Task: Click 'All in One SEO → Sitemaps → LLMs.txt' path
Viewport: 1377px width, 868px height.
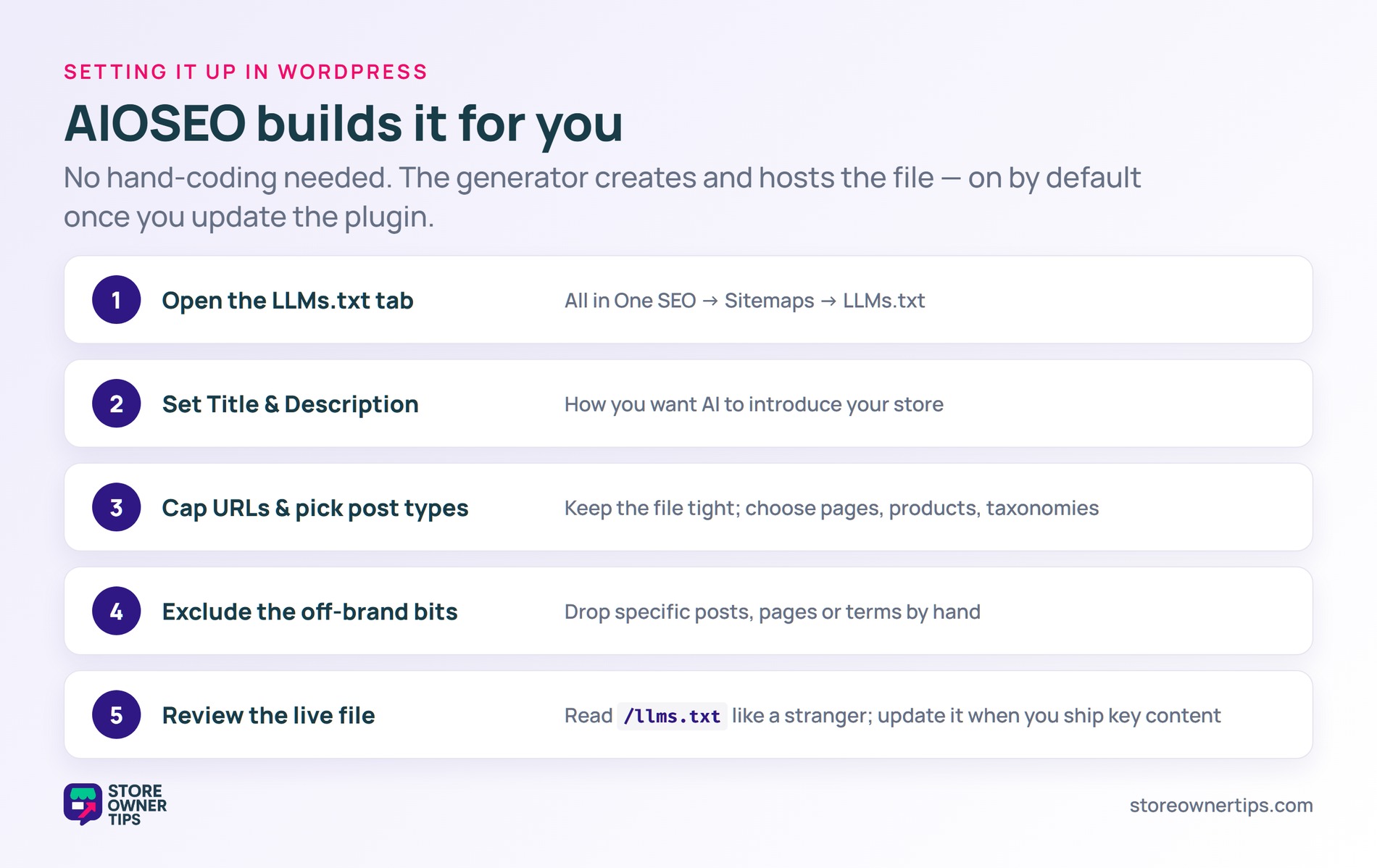Action: coord(745,300)
